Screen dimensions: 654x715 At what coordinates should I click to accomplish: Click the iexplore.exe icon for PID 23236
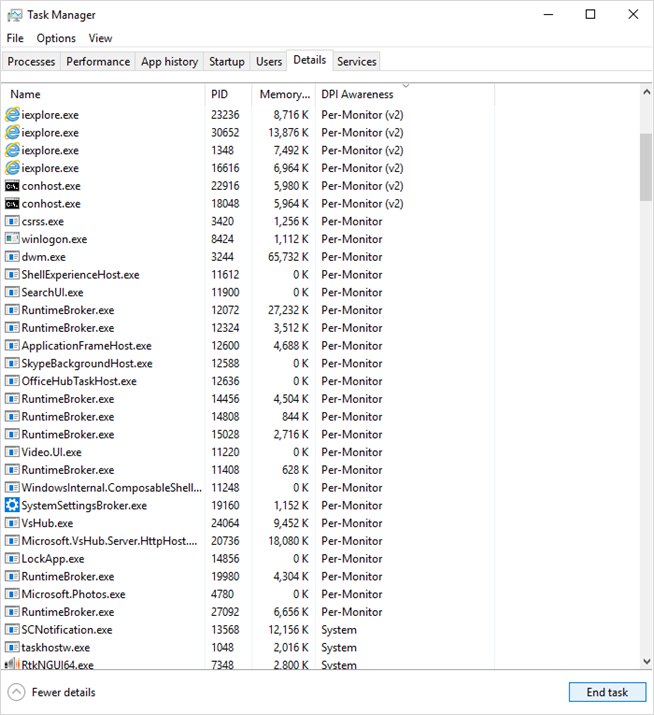pos(12,114)
